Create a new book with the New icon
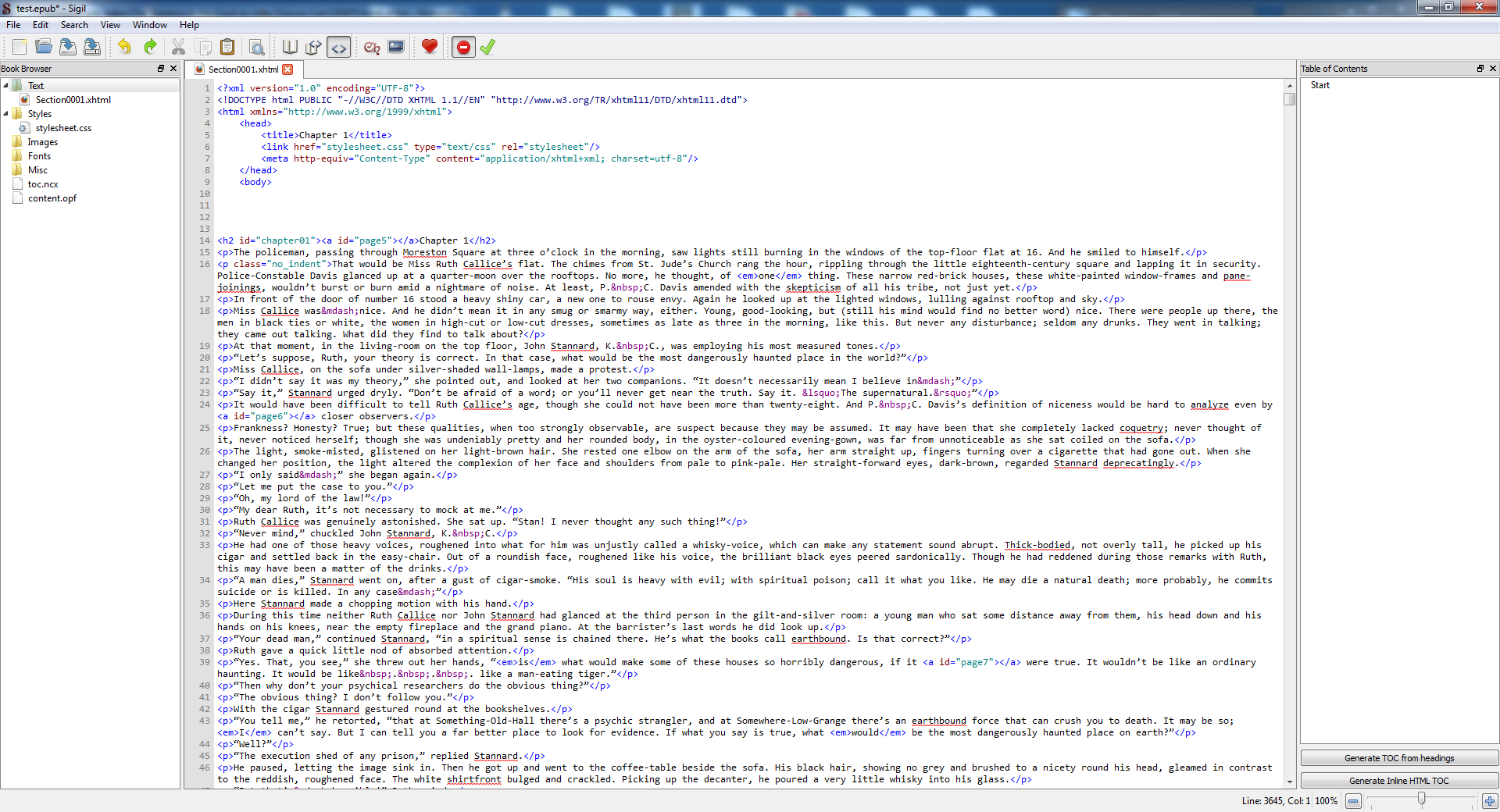Viewport: 1500px width, 812px height. [x=20, y=47]
